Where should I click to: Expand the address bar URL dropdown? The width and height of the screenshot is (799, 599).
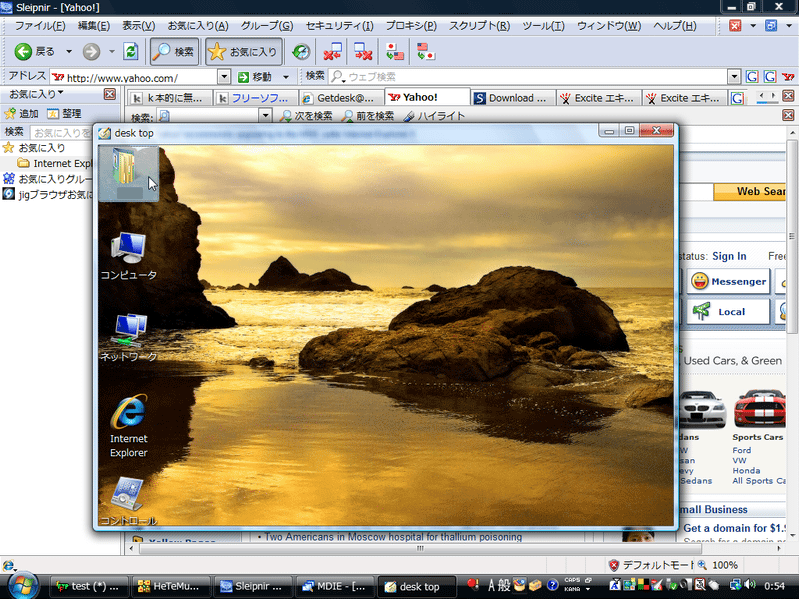point(224,77)
